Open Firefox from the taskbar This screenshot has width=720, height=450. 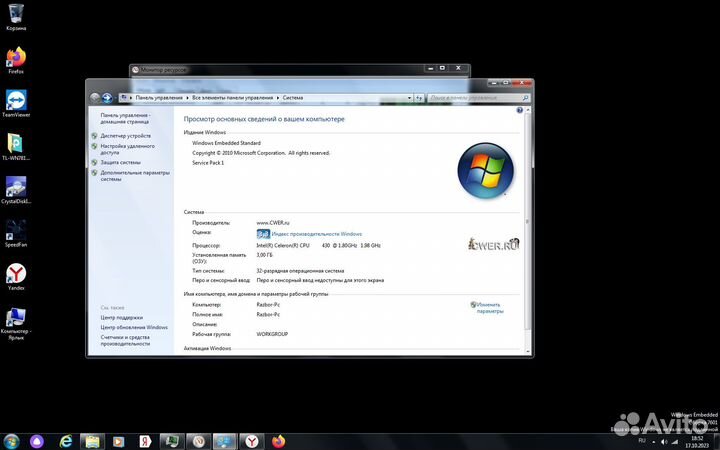click(x=278, y=442)
